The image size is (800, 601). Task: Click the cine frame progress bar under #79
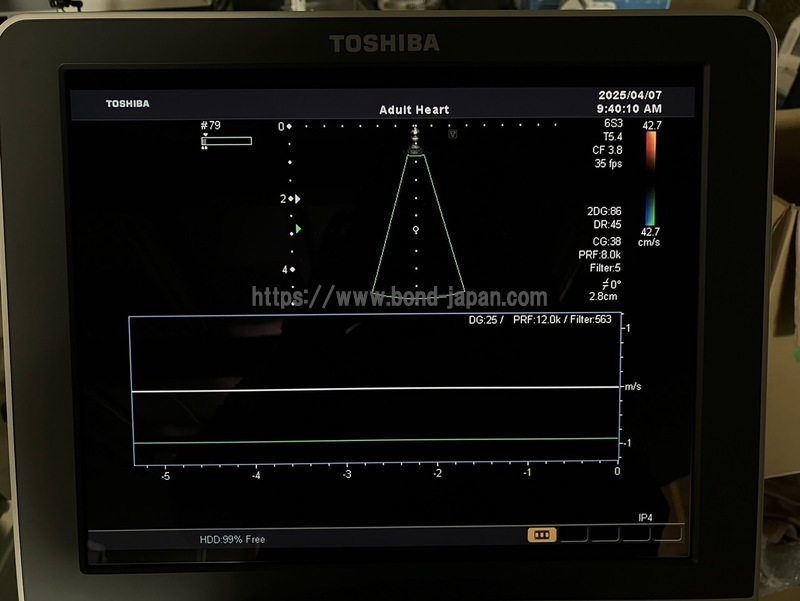point(226,141)
